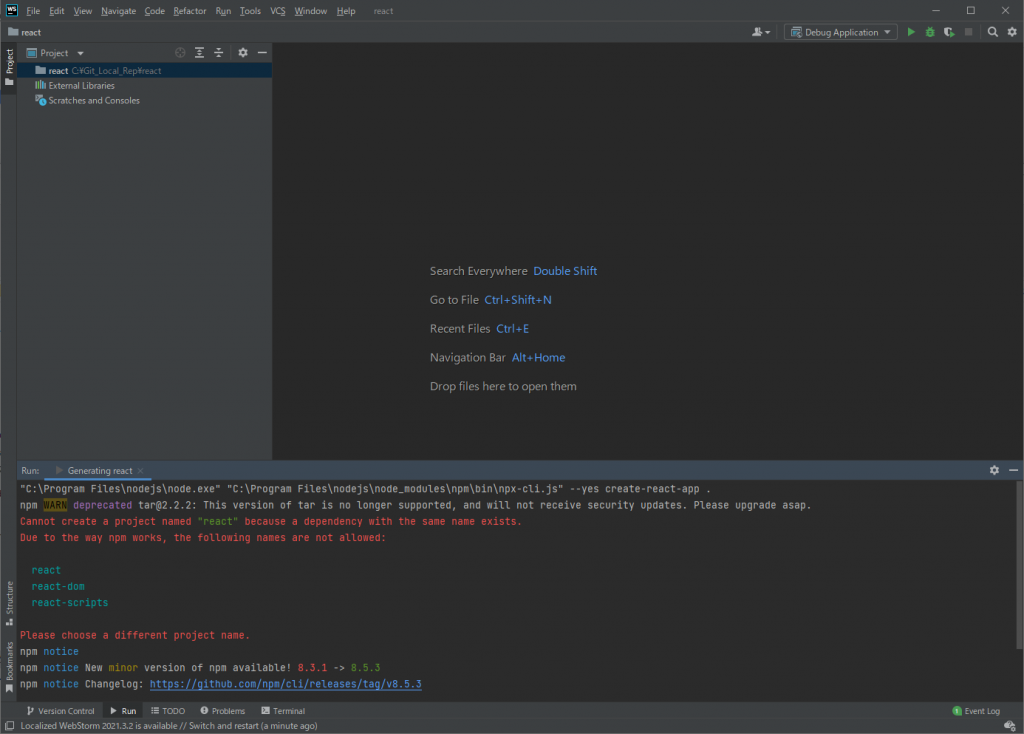Open Code With Me user icon

761,32
